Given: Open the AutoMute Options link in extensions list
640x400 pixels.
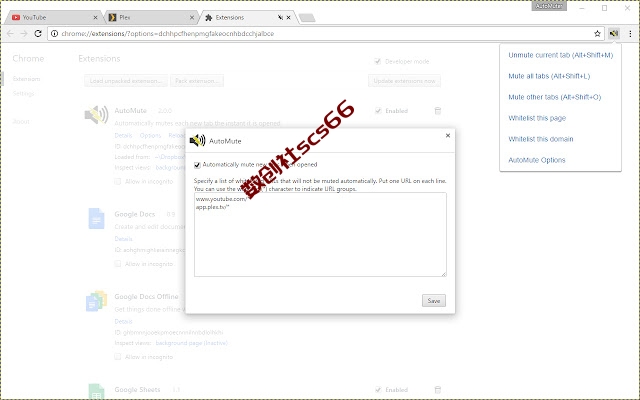Looking at the screenshot, I should pos(150,136).
